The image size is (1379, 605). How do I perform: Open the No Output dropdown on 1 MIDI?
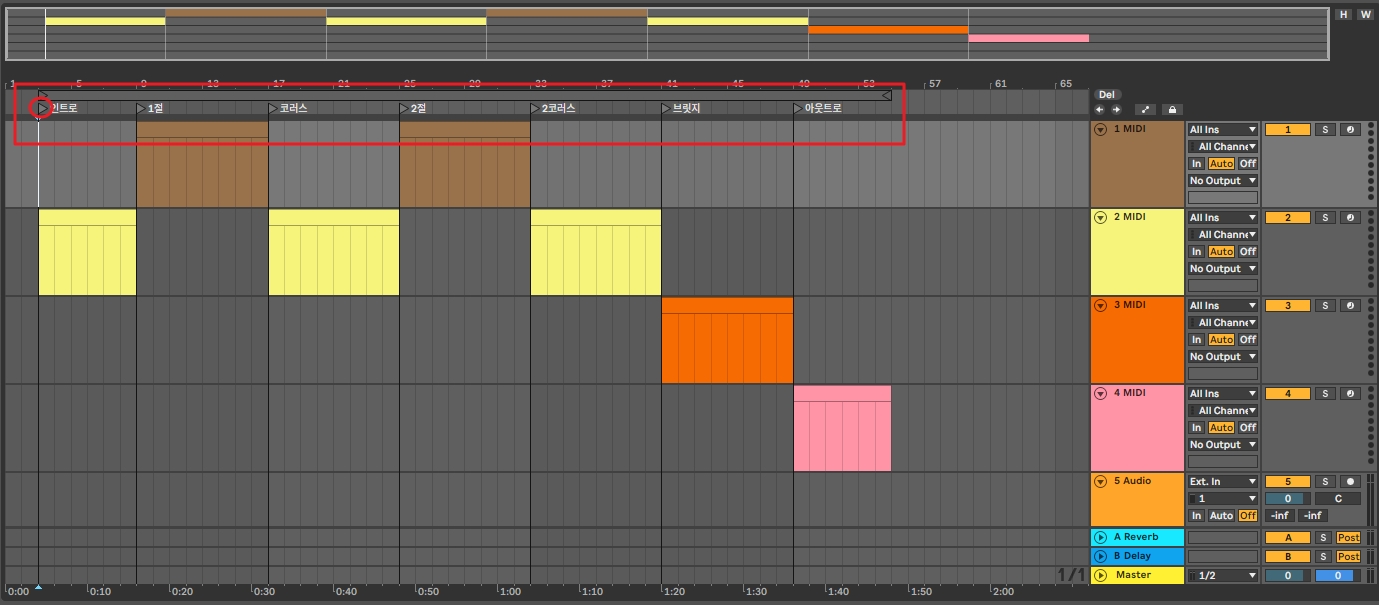(1223, 181)
